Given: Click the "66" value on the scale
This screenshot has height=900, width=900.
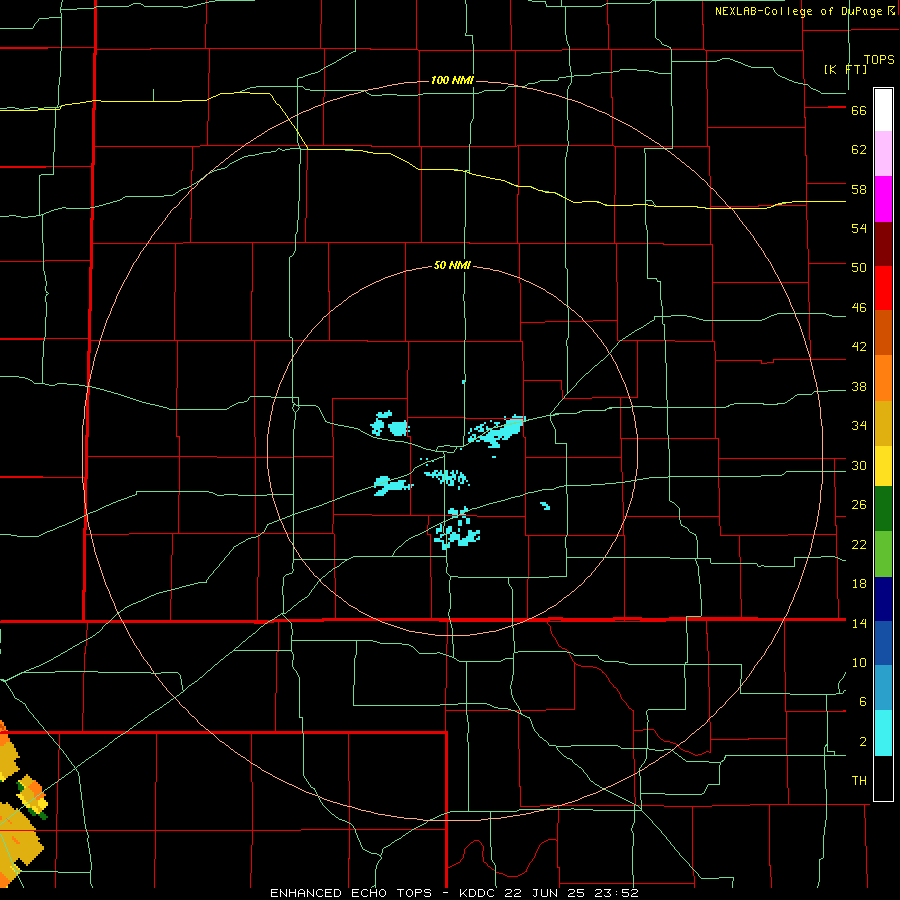Looking at the screenshot, I should [859, 110].
